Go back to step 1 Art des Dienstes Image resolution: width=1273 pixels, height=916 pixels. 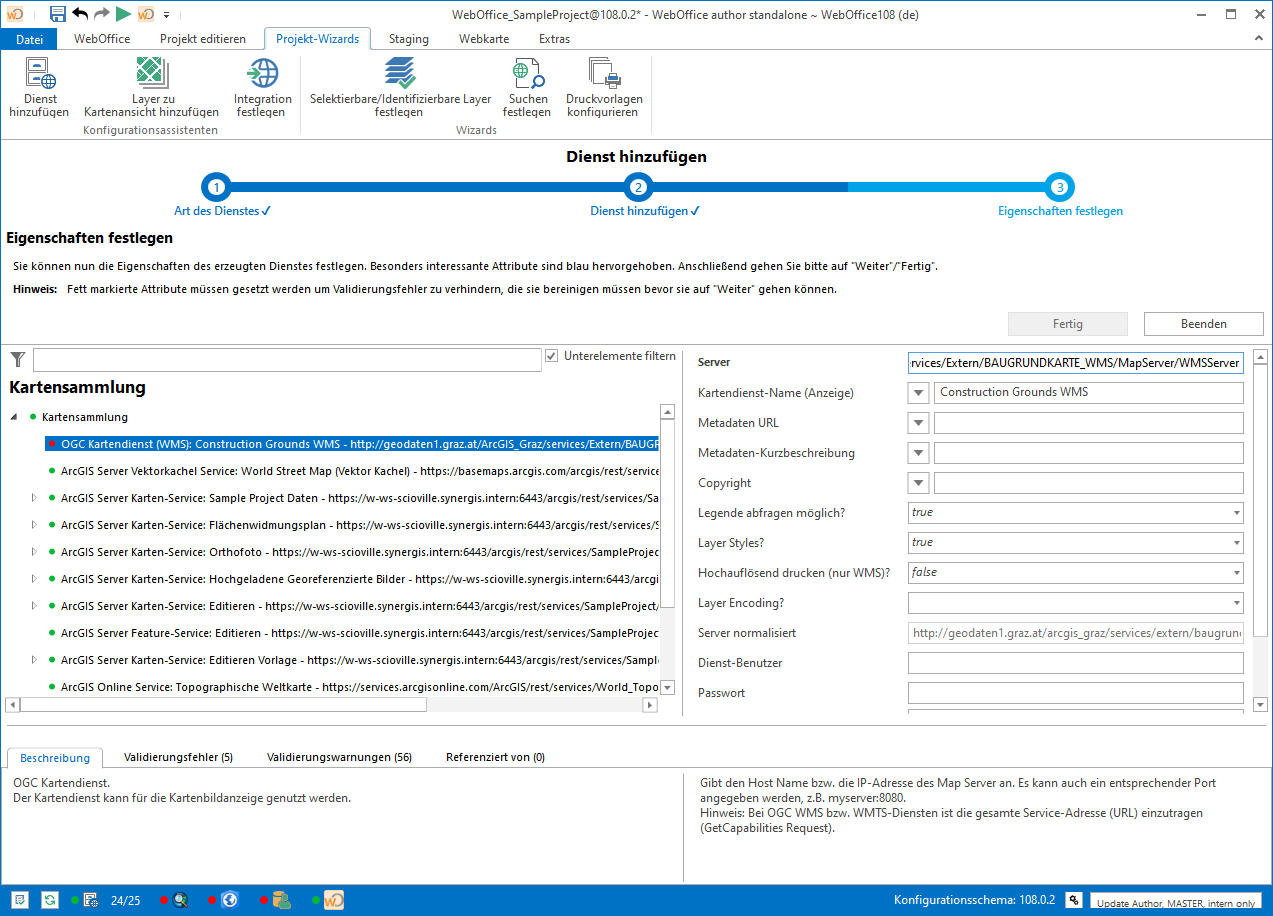(216, 187)
